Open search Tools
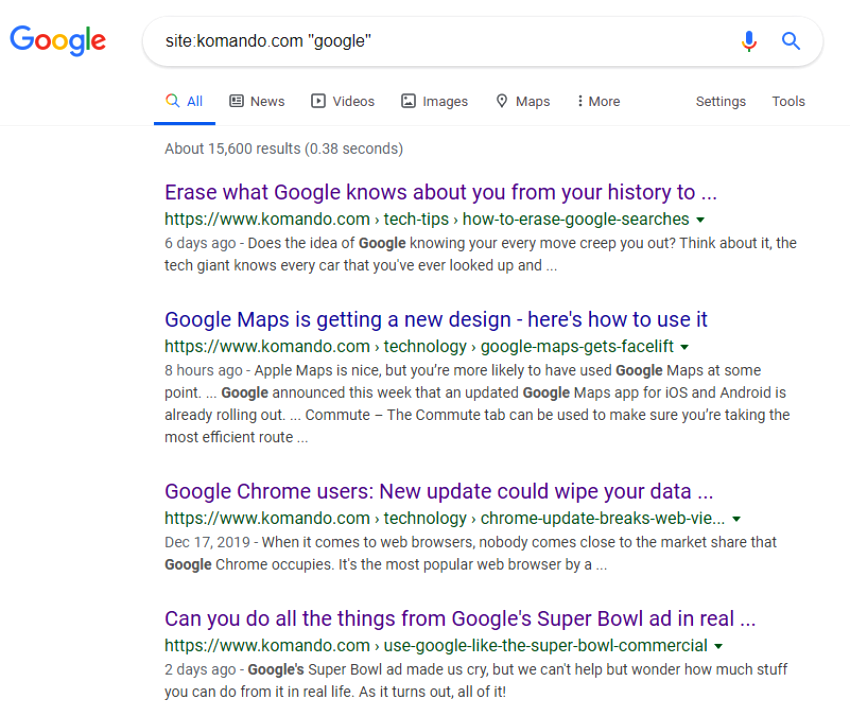The image size is (850, 716). (x=788, y=101)
